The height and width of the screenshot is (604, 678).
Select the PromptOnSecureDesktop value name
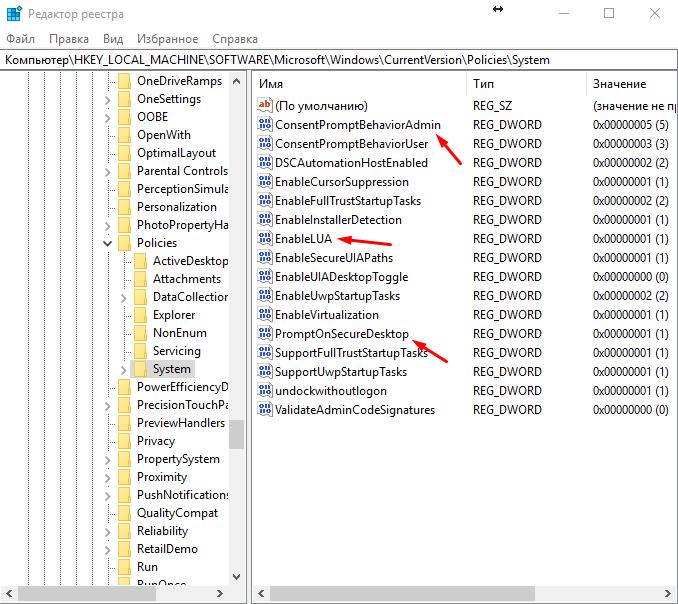coord(342,334)
